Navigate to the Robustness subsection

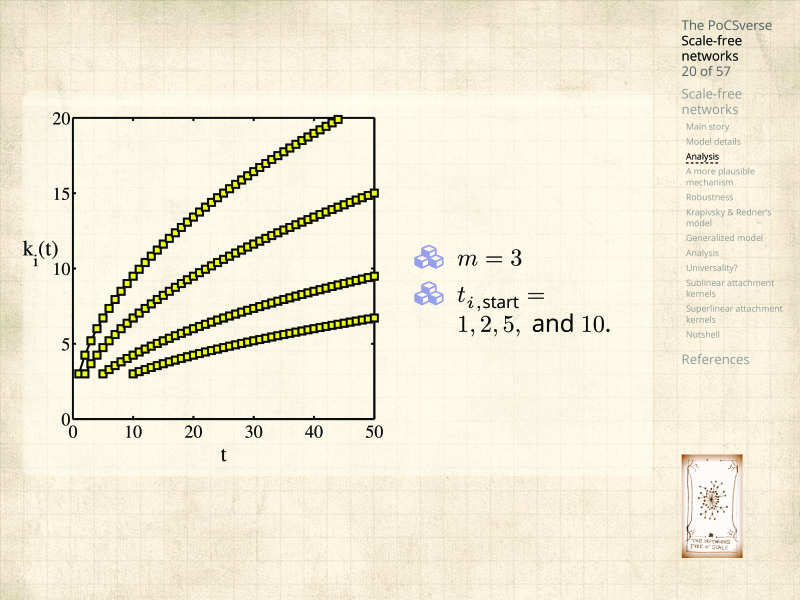point(709,197)
